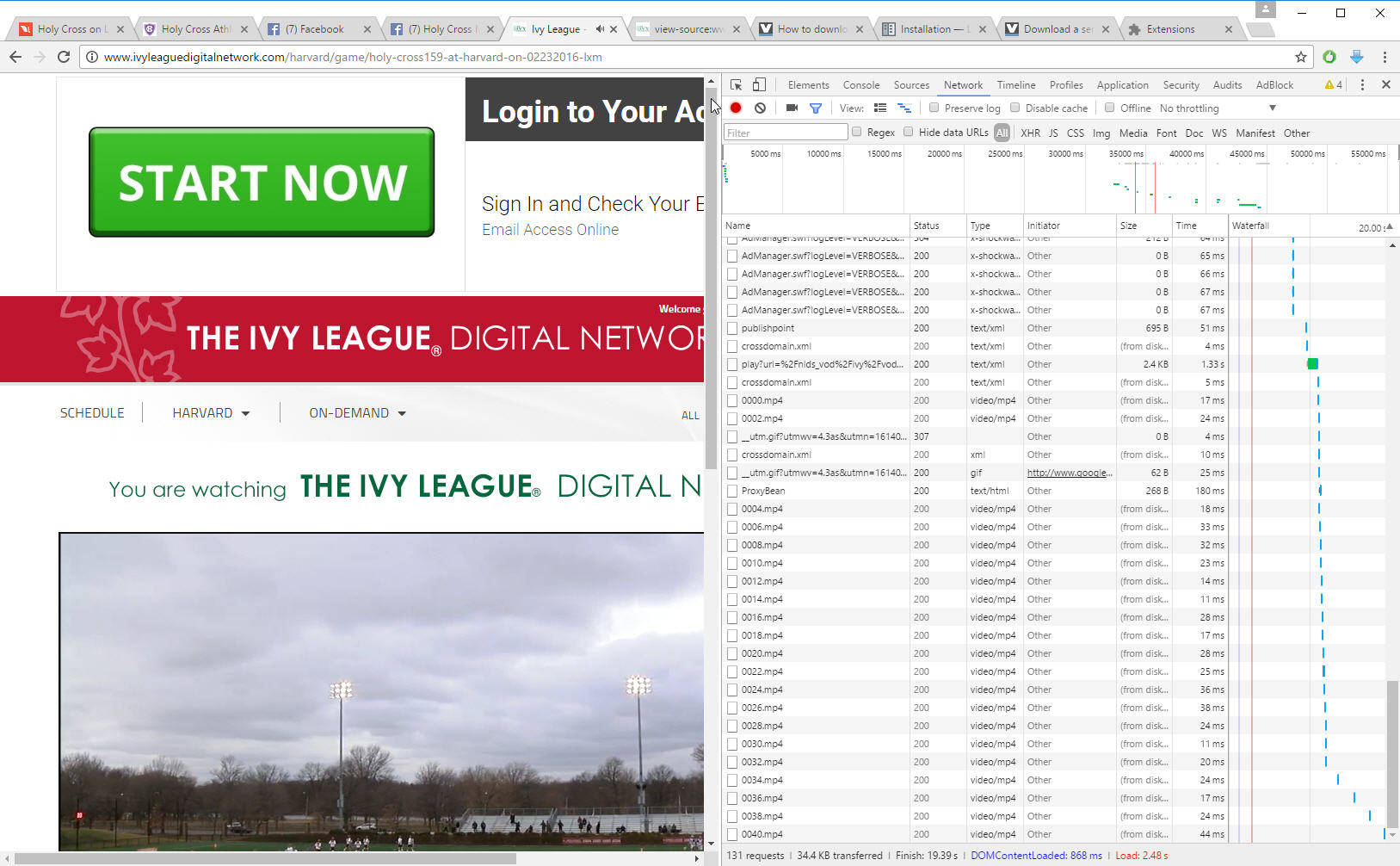Screen dimensions: 1400x866
Task: Select checkbox for 0000.mp4 request row
Action: tap(732, 400)
